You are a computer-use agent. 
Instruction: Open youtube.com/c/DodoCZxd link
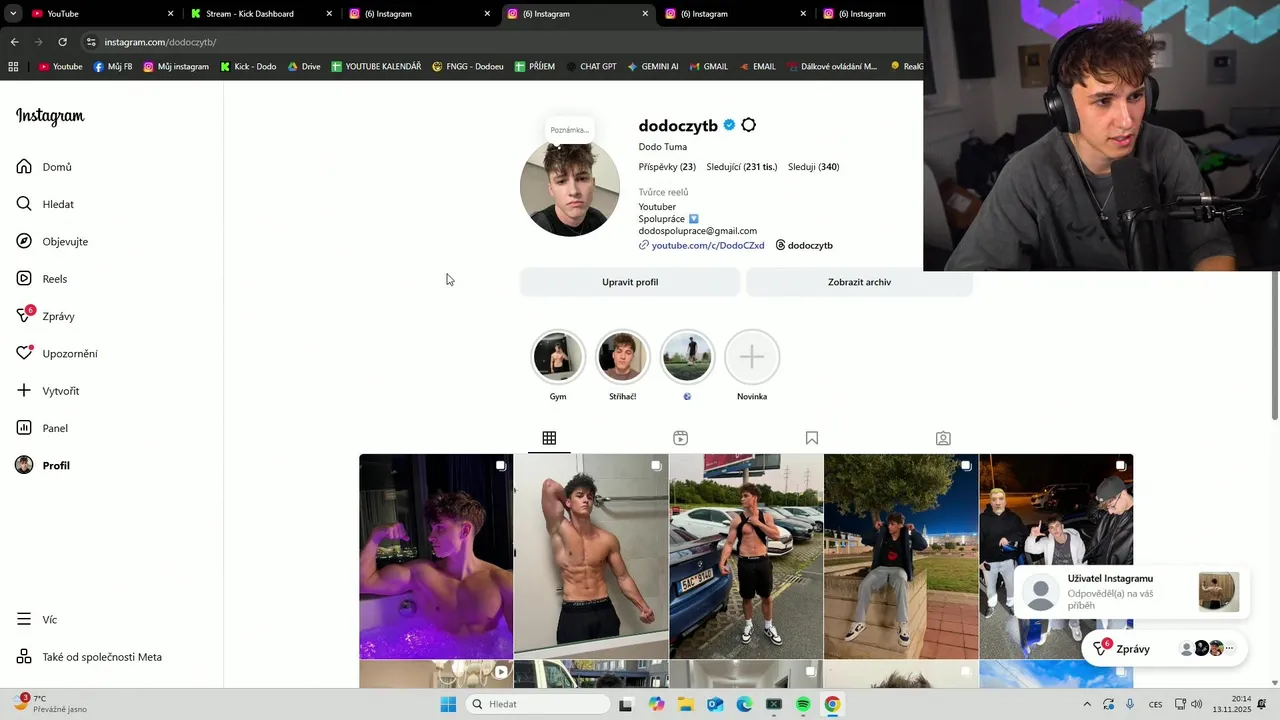point(707,245)
